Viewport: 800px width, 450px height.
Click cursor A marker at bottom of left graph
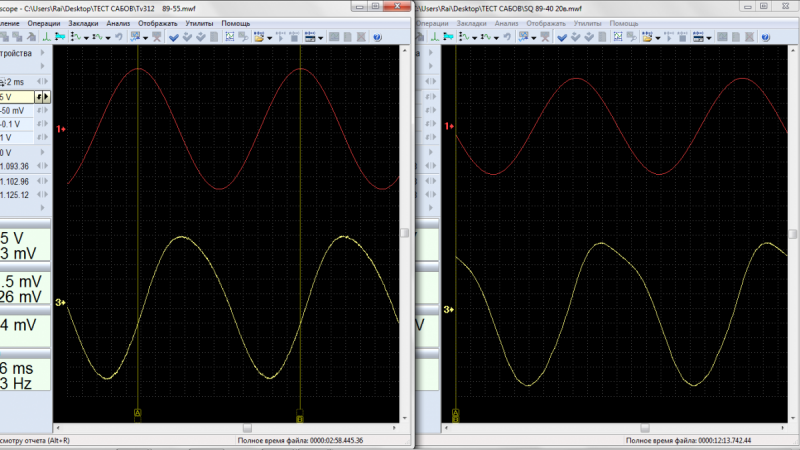click(137, 412)
